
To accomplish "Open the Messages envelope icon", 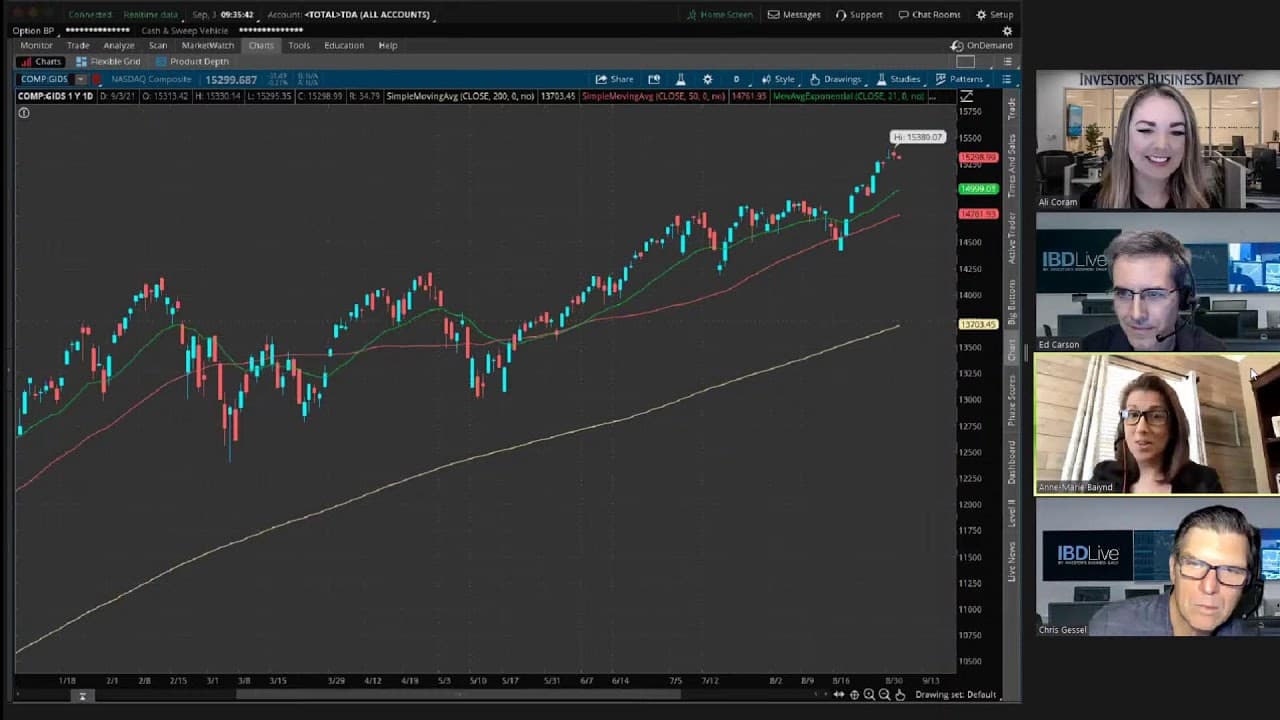I will [794, 15].
